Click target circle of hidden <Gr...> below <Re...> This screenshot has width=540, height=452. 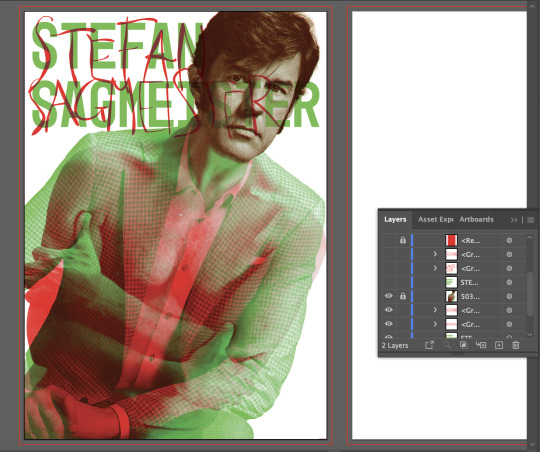(x=509, y=254)
